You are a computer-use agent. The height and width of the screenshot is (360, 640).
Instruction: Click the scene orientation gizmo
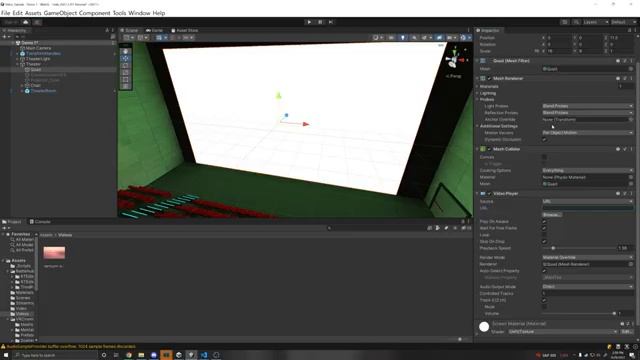454,60
